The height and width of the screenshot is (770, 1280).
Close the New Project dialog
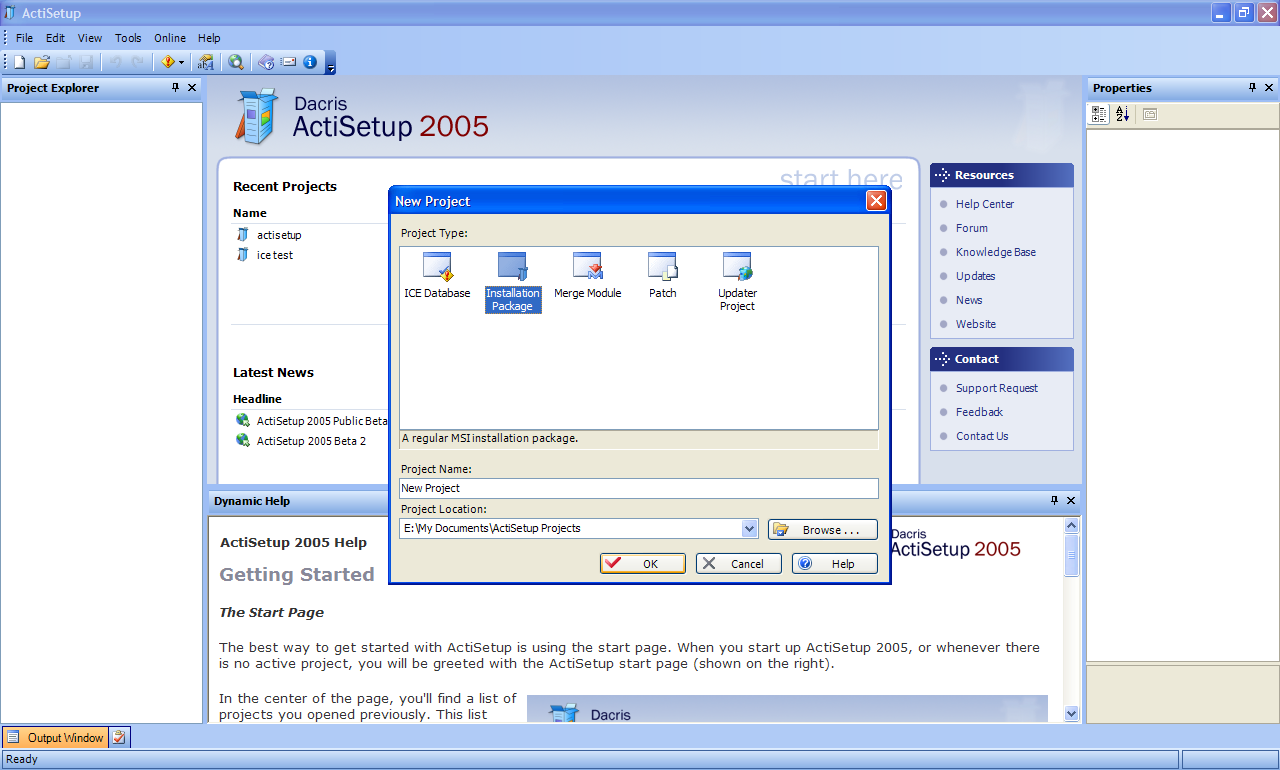coord(876,201)
